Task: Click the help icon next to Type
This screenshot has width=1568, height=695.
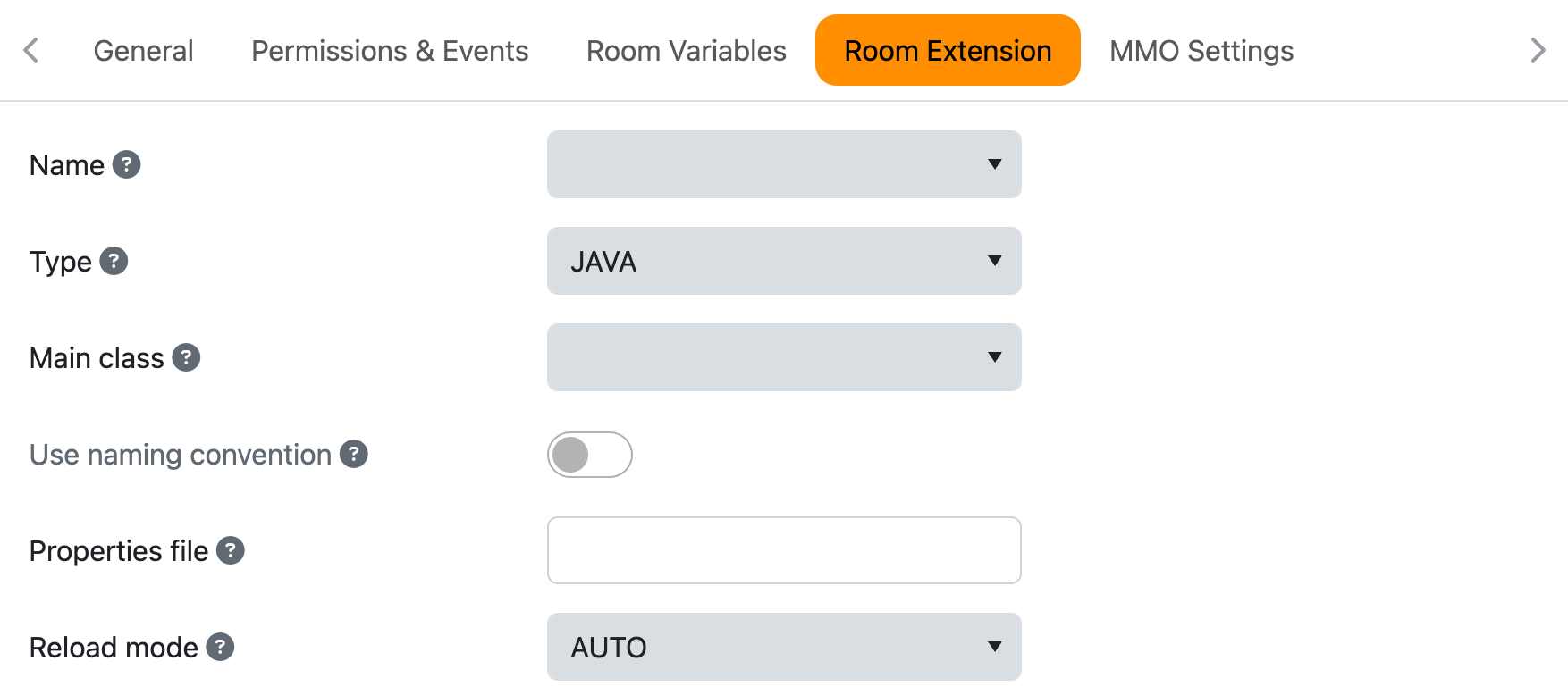Action: (113, 261)
